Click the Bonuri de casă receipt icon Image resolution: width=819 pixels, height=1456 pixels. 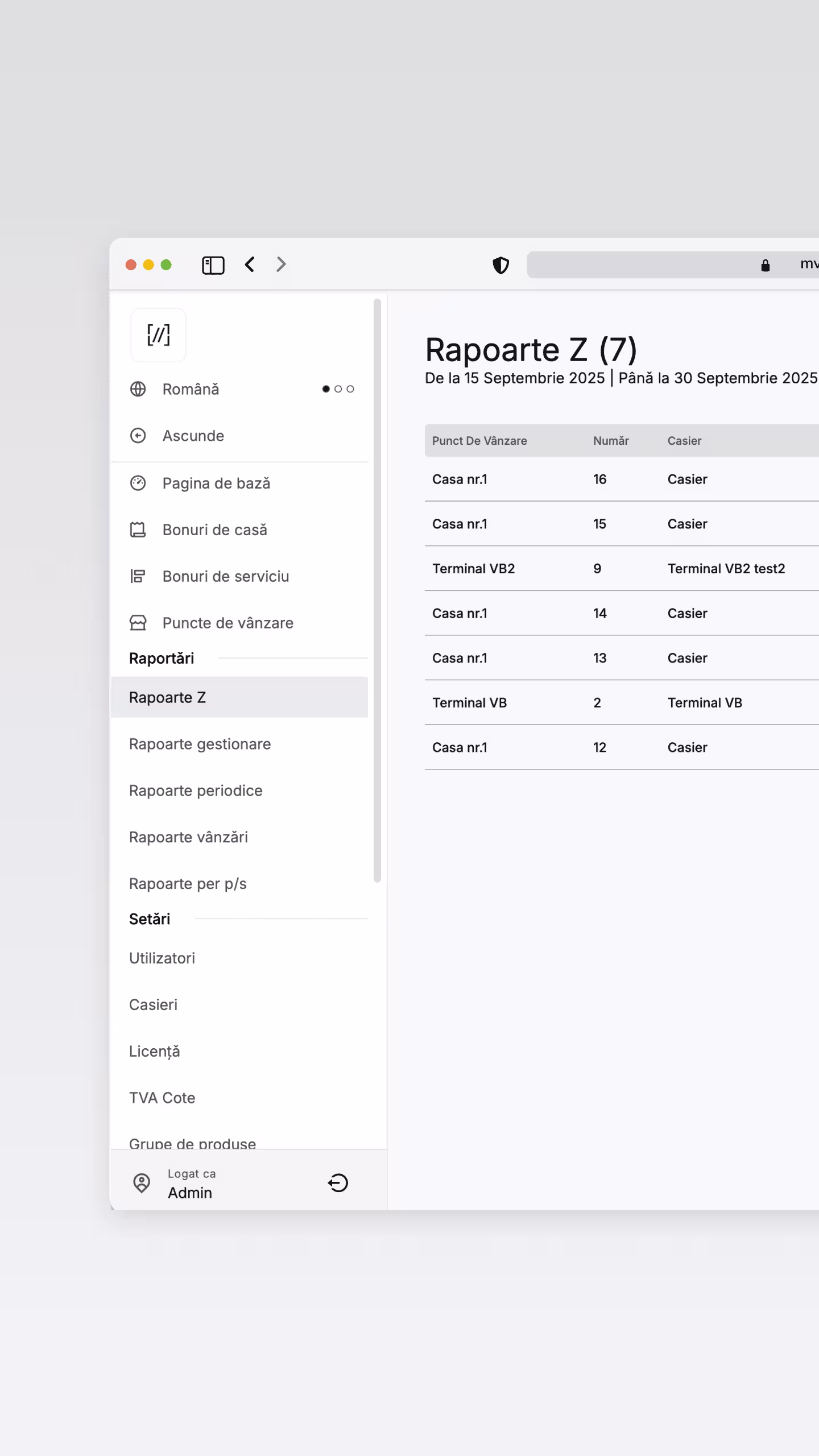click(138, 530)
